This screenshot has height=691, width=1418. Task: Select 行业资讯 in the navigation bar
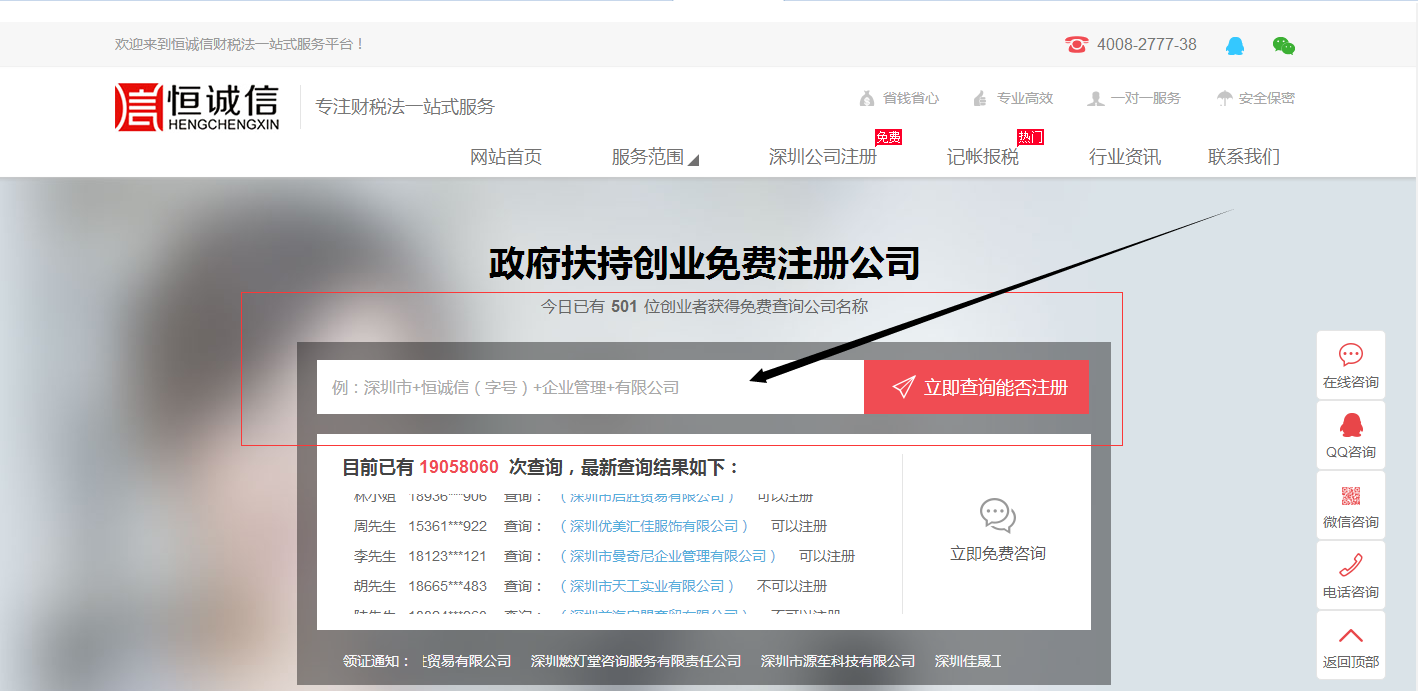tap(1124, 157)
